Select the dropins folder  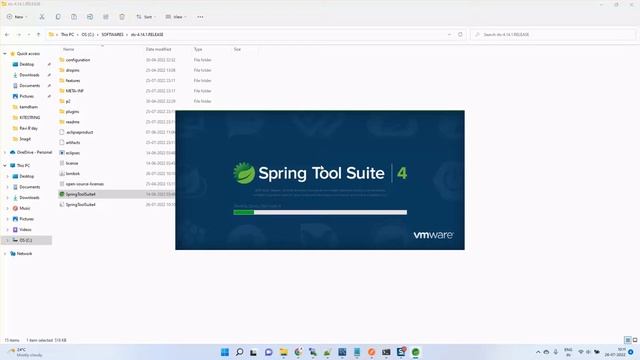(73, 70)
